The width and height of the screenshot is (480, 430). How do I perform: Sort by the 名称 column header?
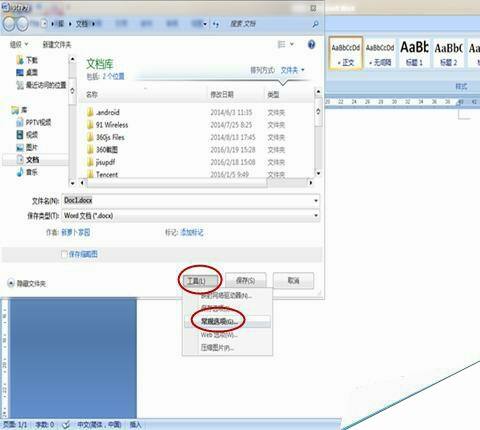92,94
